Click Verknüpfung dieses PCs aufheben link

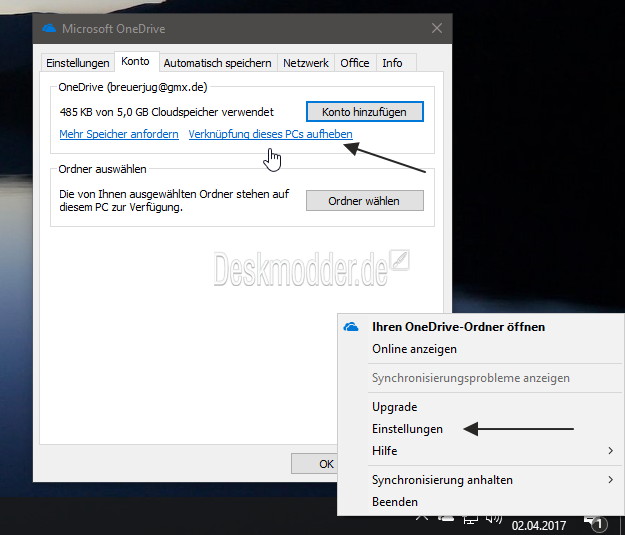[x=270, y=134]
